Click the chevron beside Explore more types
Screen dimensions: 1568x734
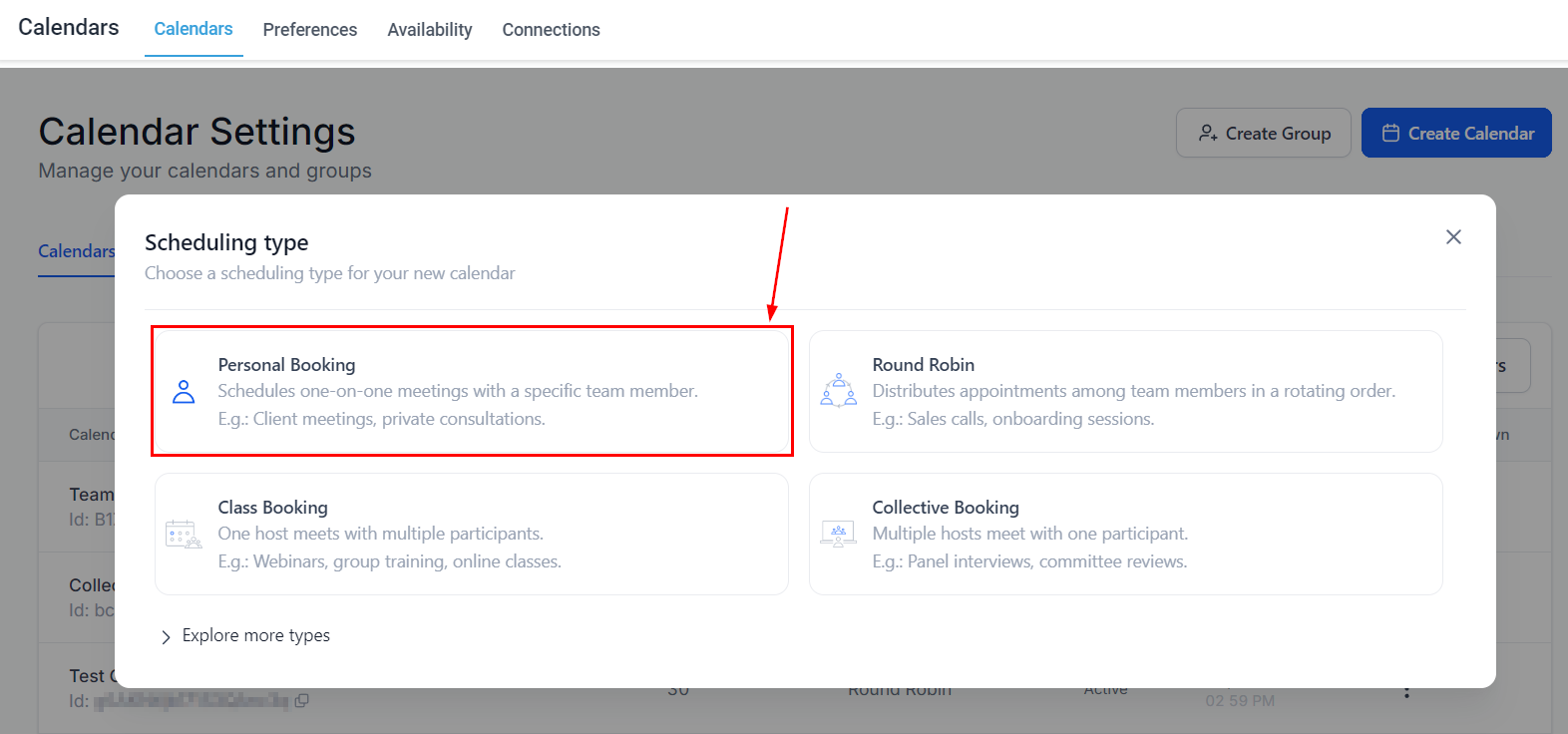tap(166, 637)
